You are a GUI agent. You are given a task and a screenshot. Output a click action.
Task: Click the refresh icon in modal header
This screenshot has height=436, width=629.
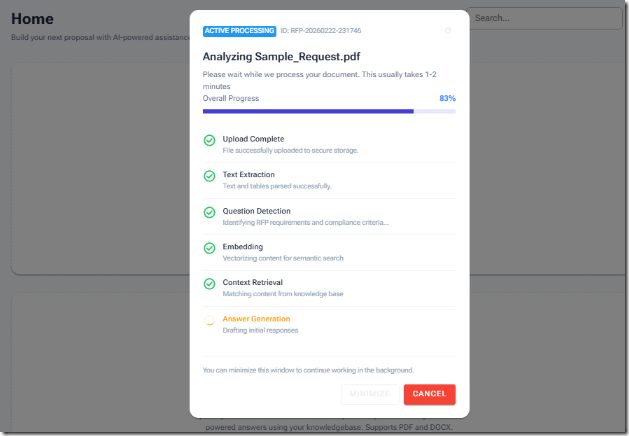pos(448,31)
